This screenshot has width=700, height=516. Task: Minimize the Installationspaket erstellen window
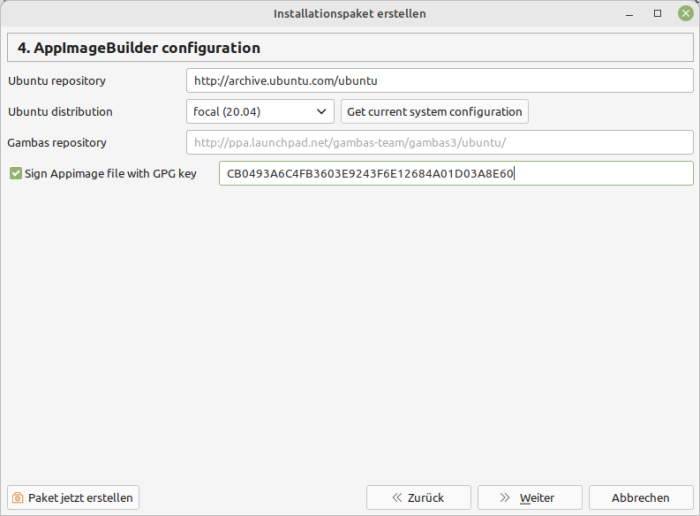629,14
